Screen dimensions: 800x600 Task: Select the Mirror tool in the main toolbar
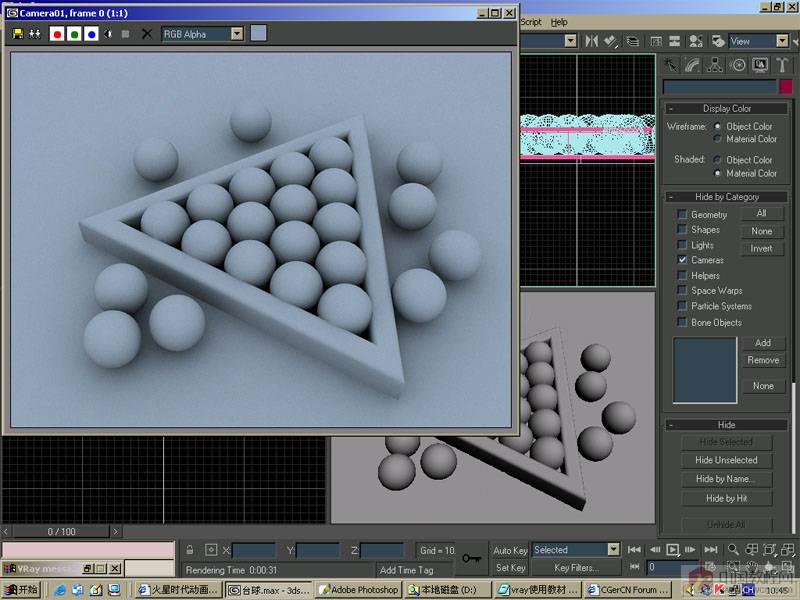tap(591, 41)
